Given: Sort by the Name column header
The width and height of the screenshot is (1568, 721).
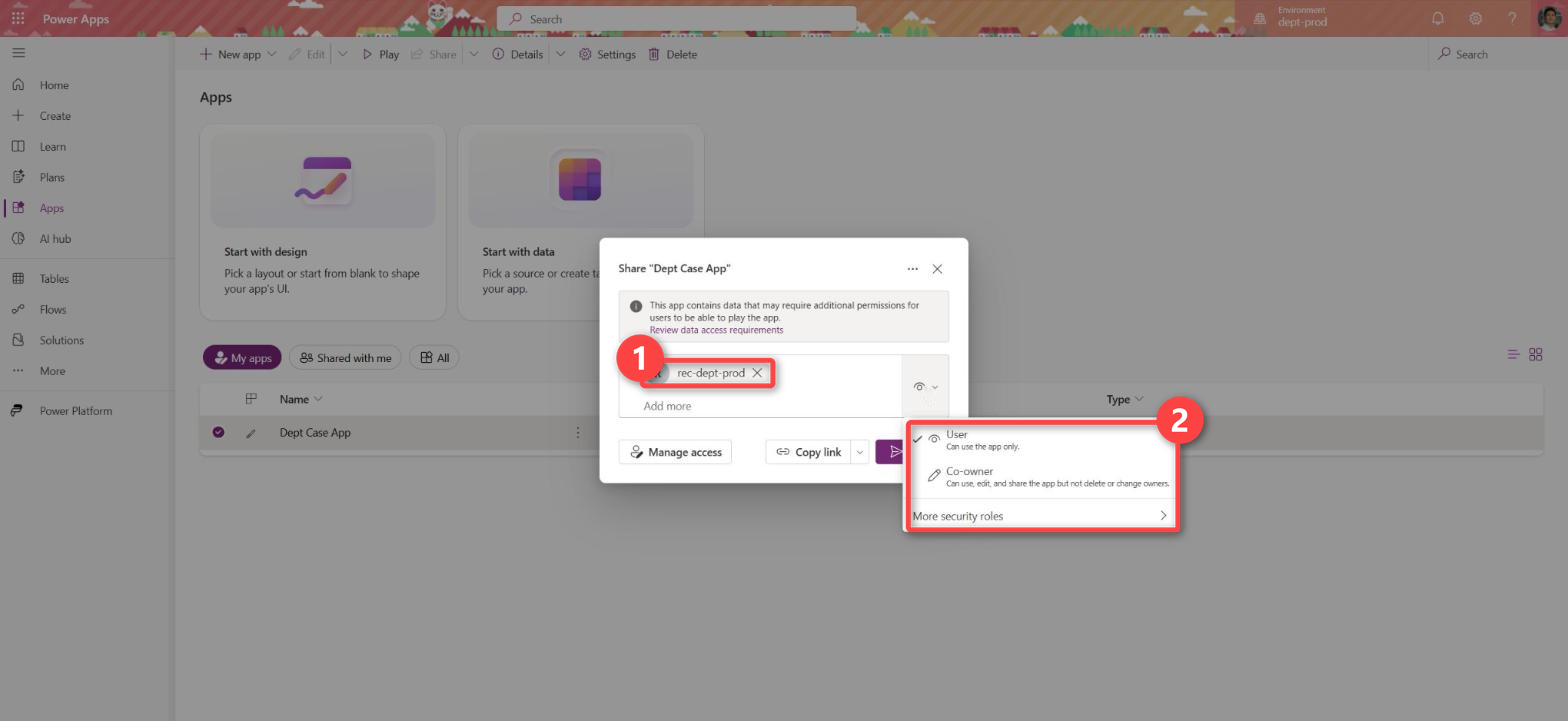Looking at the screenshot, I should pyautogui.click(x=301, y=399).
